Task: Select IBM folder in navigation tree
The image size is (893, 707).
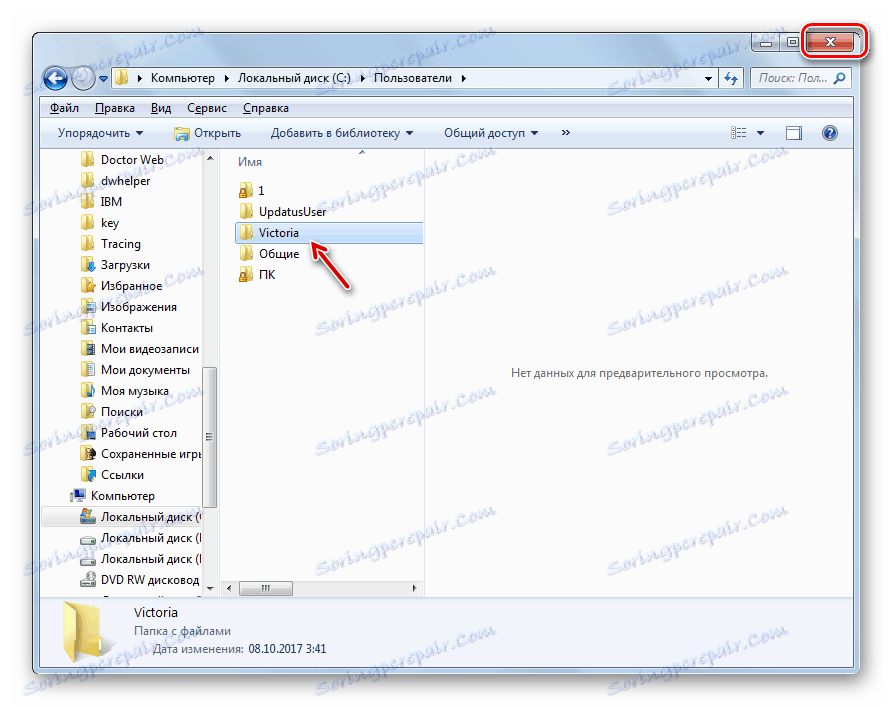Action: pyautogui.click(x=110, y=202)
